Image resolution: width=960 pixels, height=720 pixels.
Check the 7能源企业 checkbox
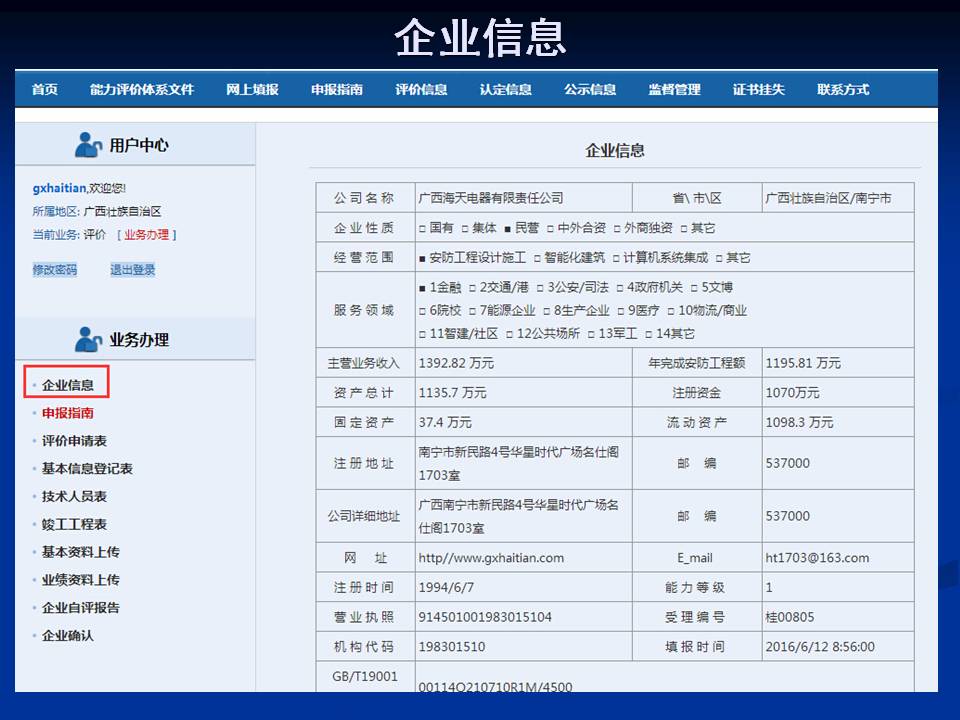tap(472, 311)
